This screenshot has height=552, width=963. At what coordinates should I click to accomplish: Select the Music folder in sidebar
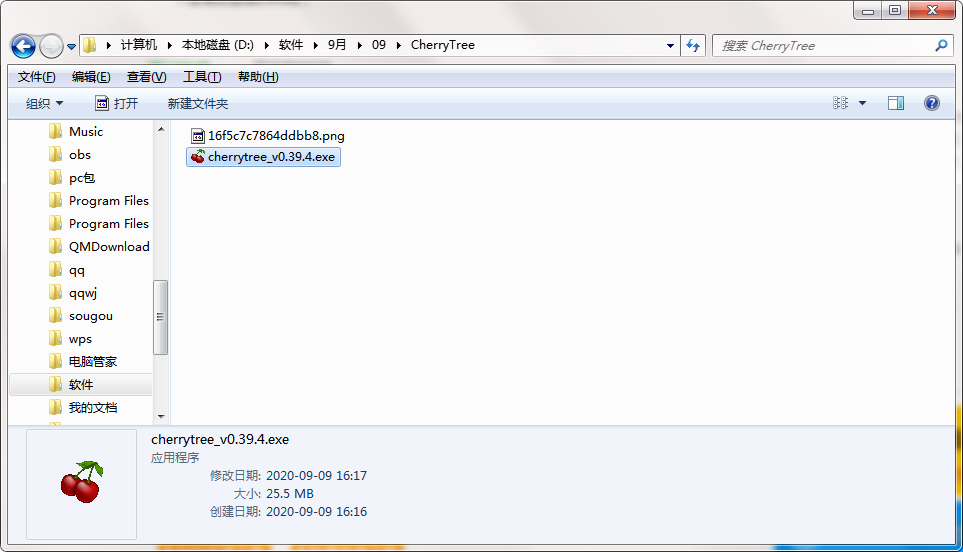(85, 131)
